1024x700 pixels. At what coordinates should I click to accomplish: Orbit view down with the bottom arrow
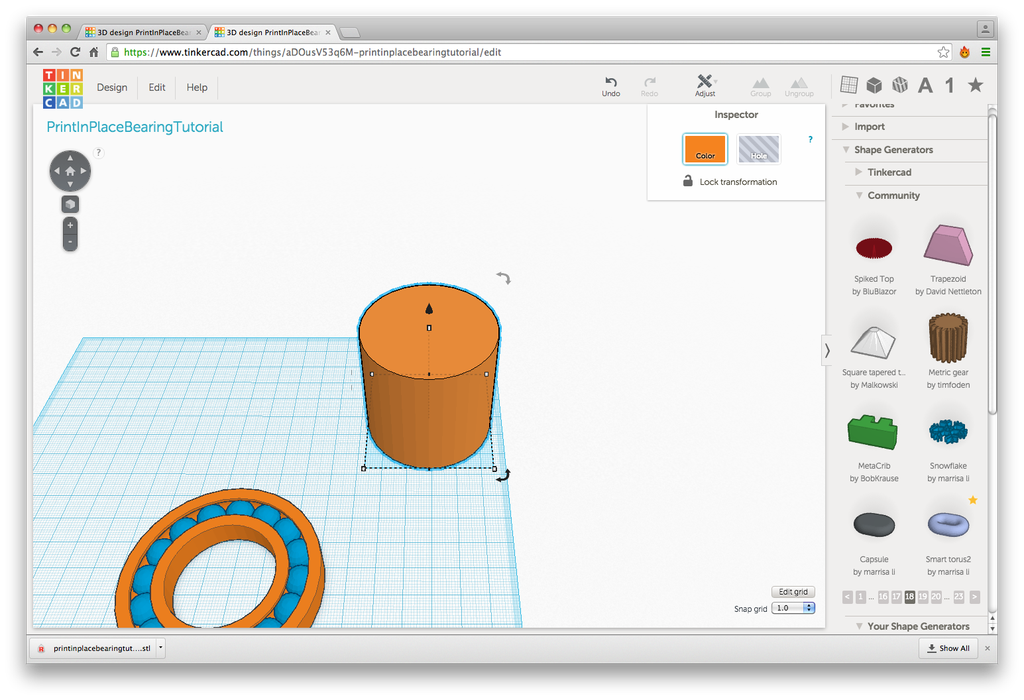(70, 185)
